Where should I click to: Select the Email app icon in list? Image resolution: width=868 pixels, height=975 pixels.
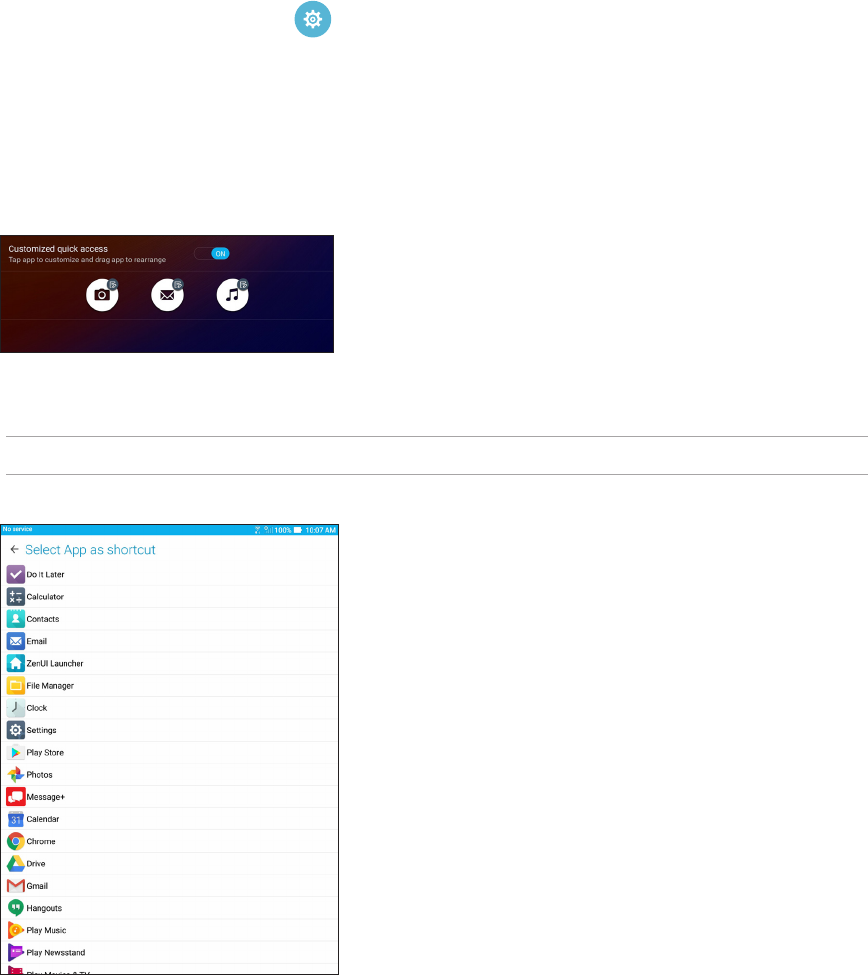[x=16, y=641]
